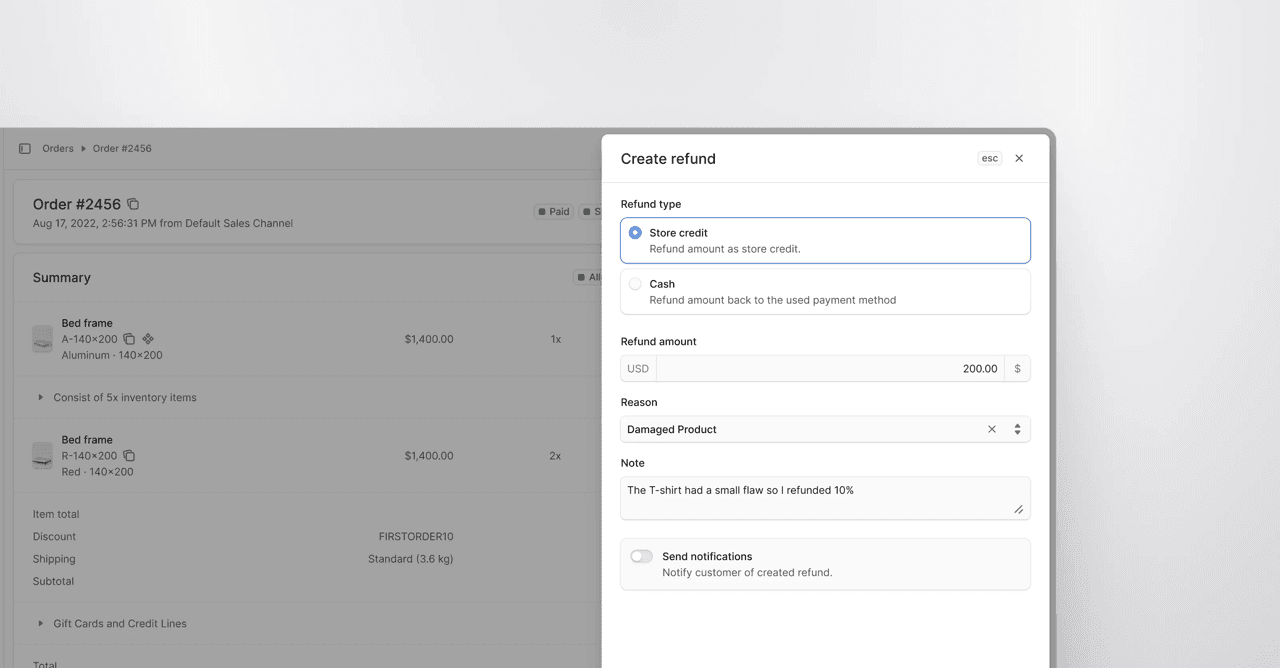Click the dollar sign in Refund amount

pyautogui.click(x=1018, y=368)
